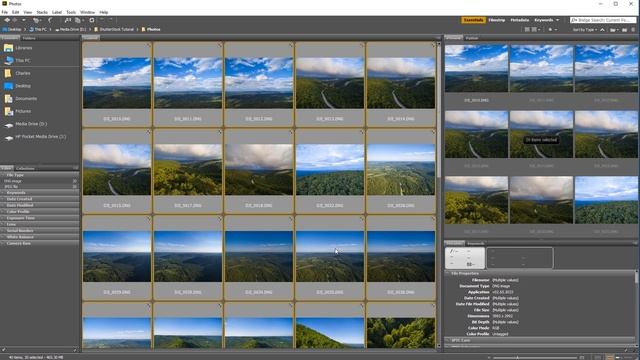Open the Sort by Type dropdown
The width and height of the screenshot is (640, 360).
(584, 29)
